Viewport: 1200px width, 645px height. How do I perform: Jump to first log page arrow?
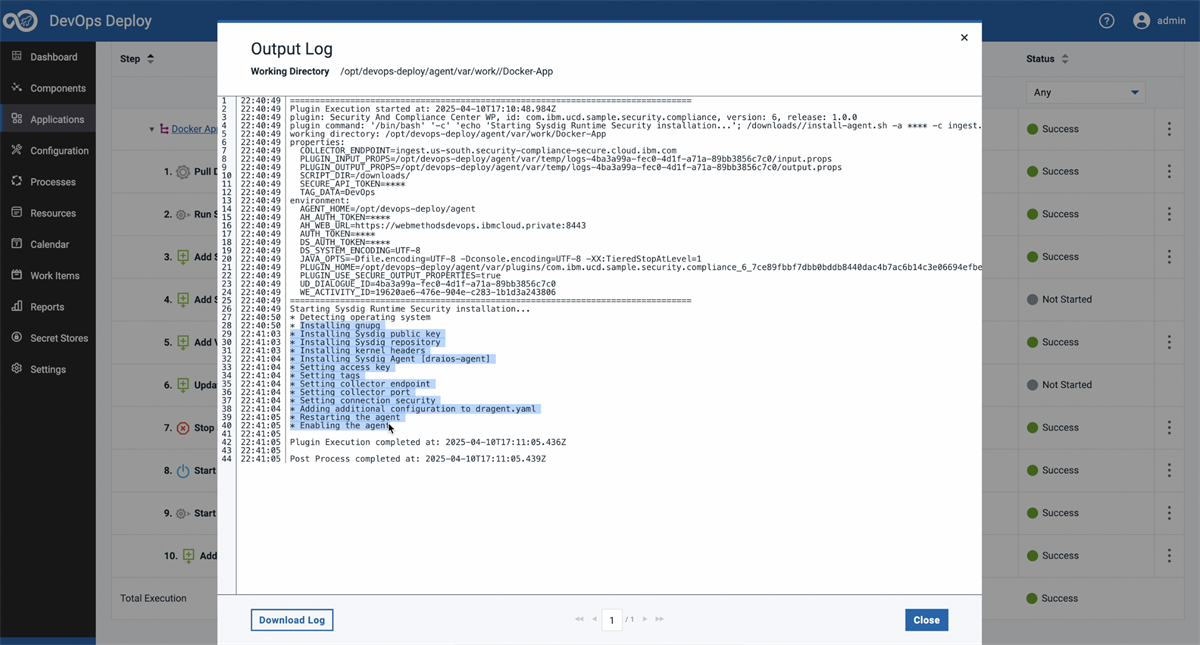579,620
